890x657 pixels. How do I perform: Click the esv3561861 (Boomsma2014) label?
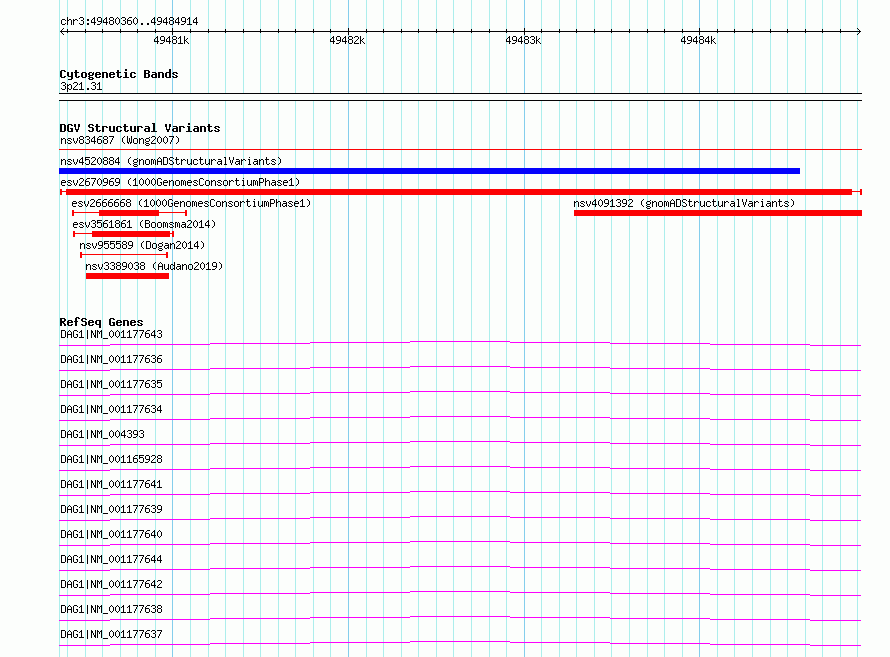click(x=144, y=224)
